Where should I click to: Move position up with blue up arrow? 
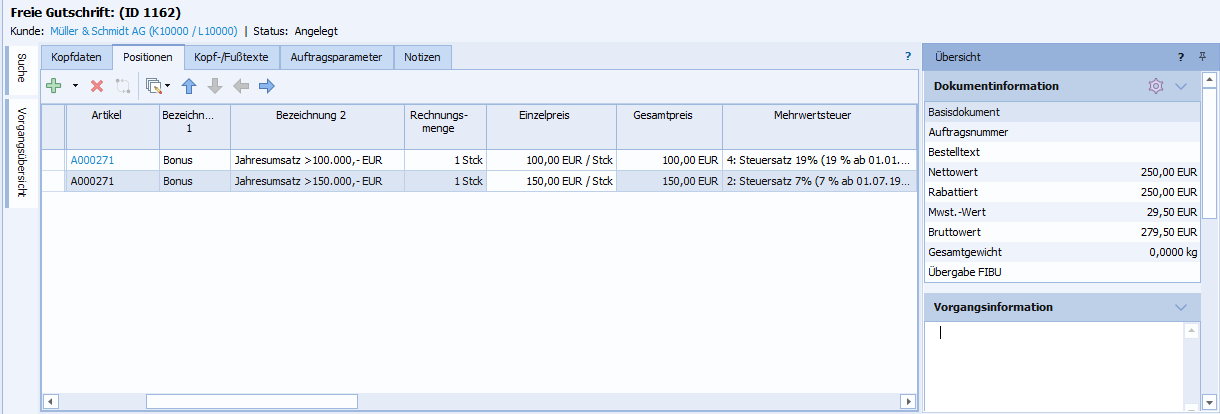[x=189, y=87]
